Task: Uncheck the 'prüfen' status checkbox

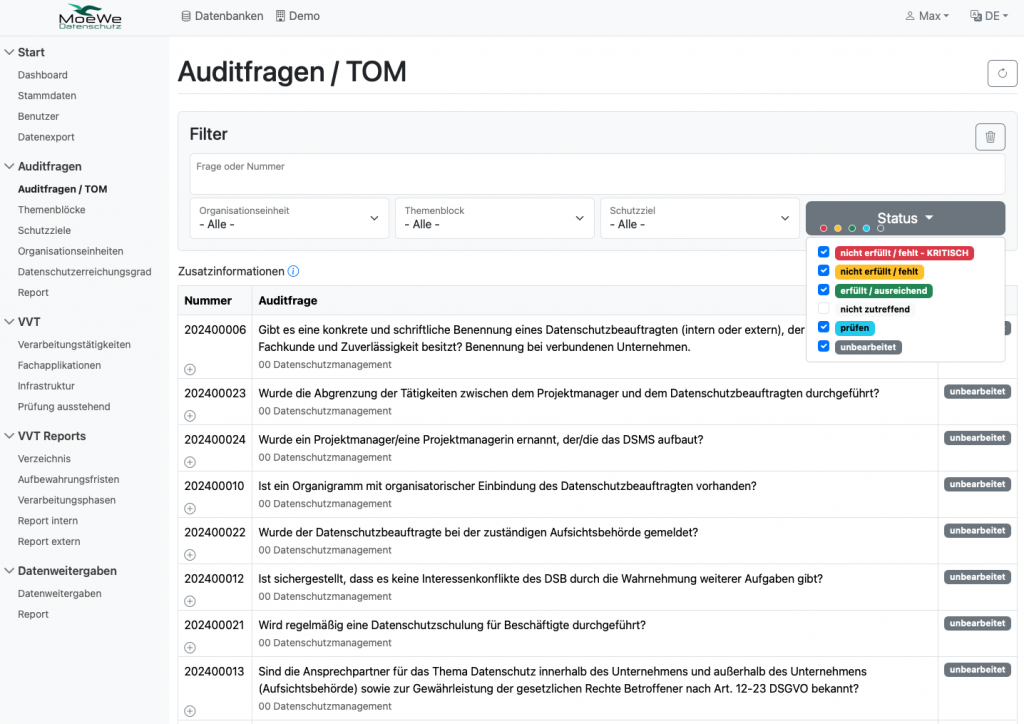Action: click(x=823, y=328)
